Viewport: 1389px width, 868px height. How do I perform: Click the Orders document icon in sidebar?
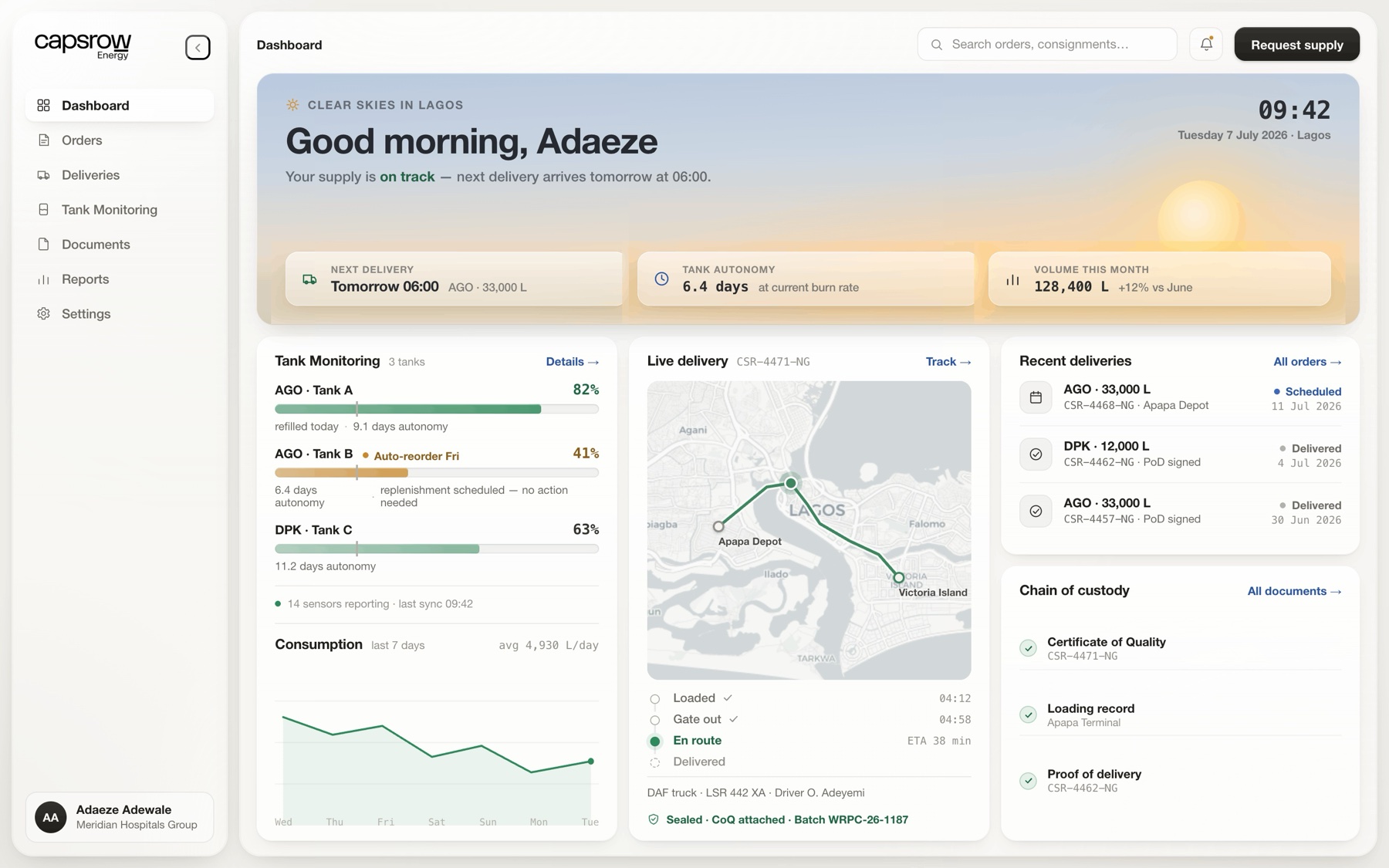43,140
